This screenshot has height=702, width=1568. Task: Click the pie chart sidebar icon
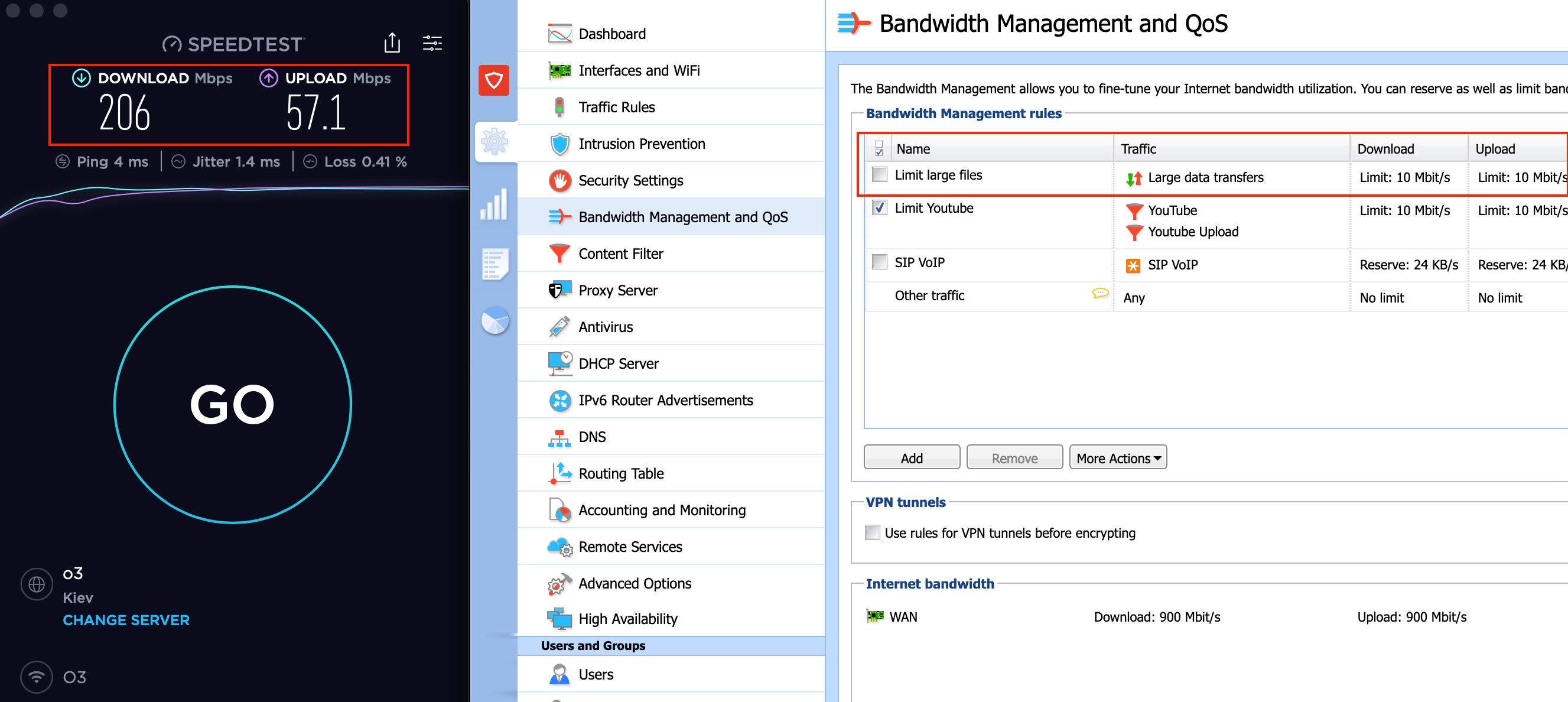tap(495, 321)
